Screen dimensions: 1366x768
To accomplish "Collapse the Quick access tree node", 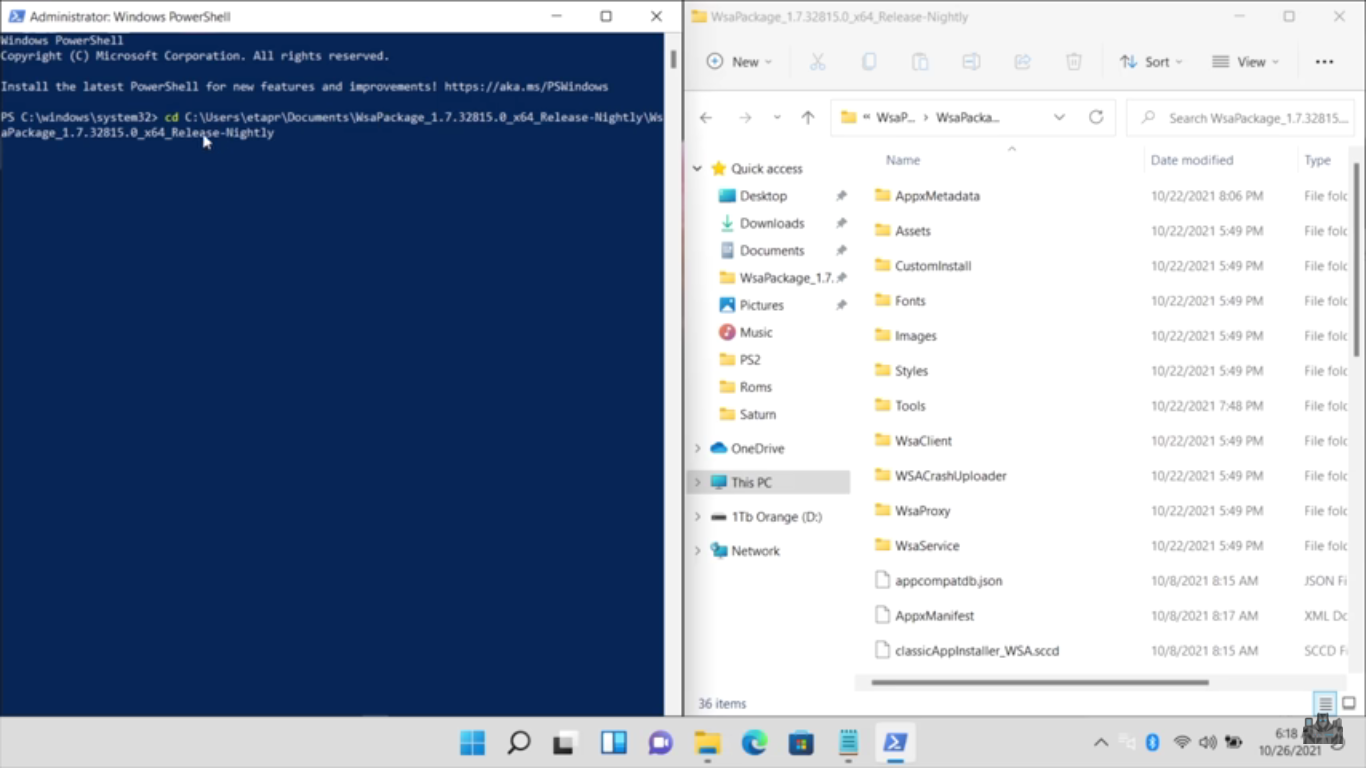I will pyautogui.click(x=697, y=169).
